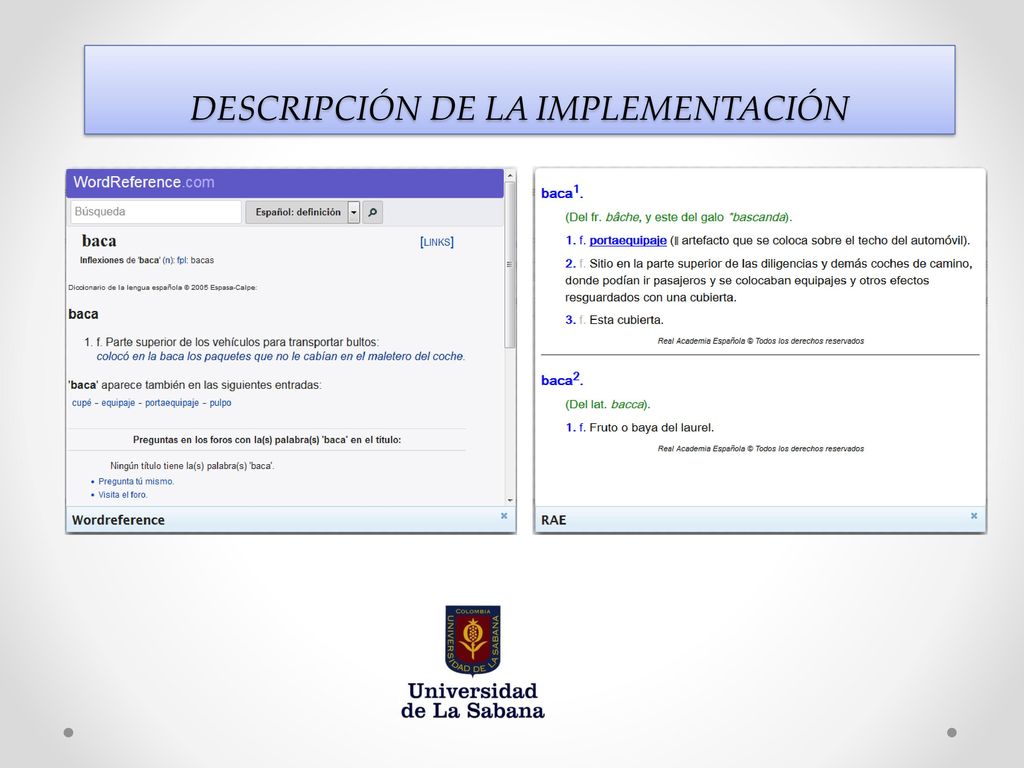This screenshot has height=768, width=1024.
Task: Click the magnifier search icon in WordReference
Action: click(x=372, y=212)
